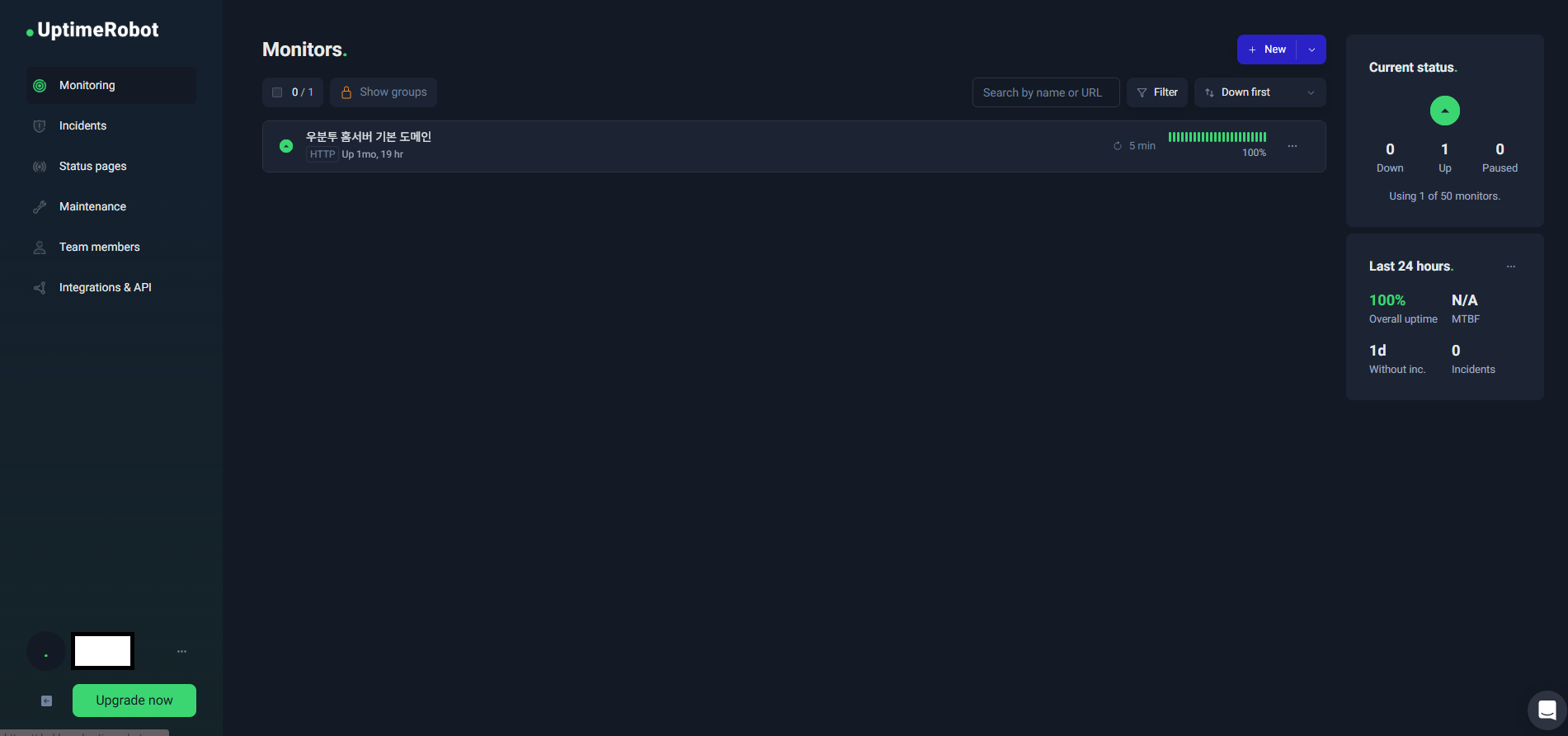Click the Monitors heading
This screenshot has width=1568, height=736.
coord(304,50)
